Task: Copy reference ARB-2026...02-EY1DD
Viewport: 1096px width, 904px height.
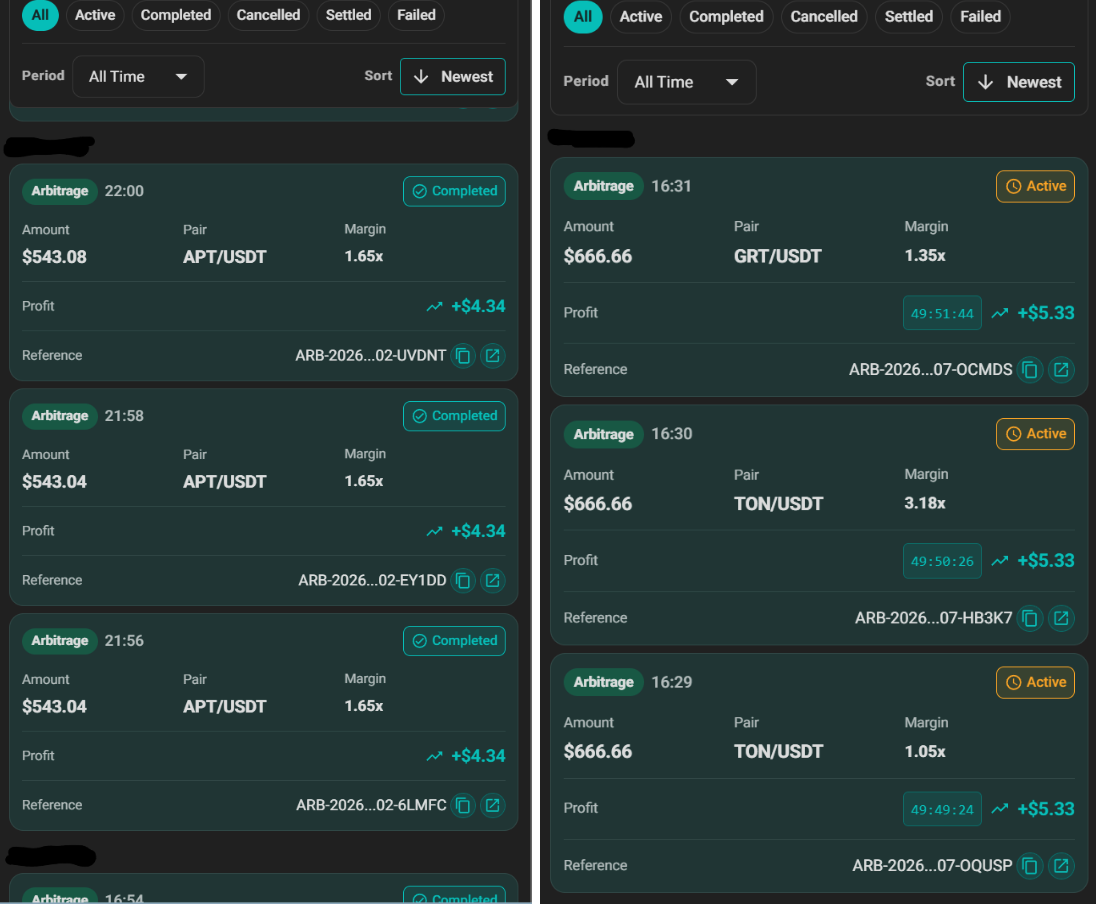Action: pos(463,580)
